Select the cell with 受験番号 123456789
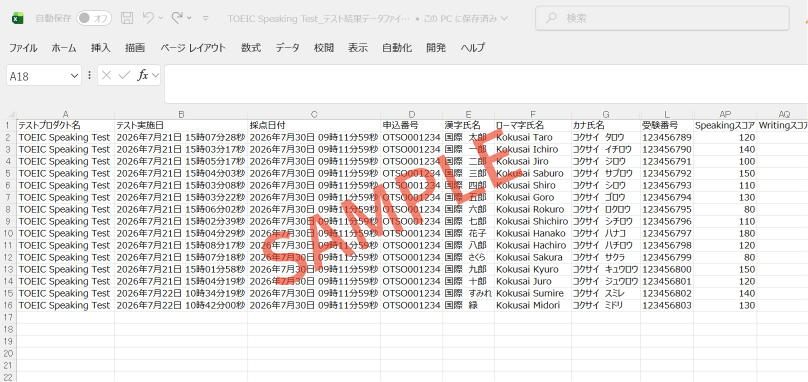808x382 pixels. pyautogui.click(x=667, y=138)
